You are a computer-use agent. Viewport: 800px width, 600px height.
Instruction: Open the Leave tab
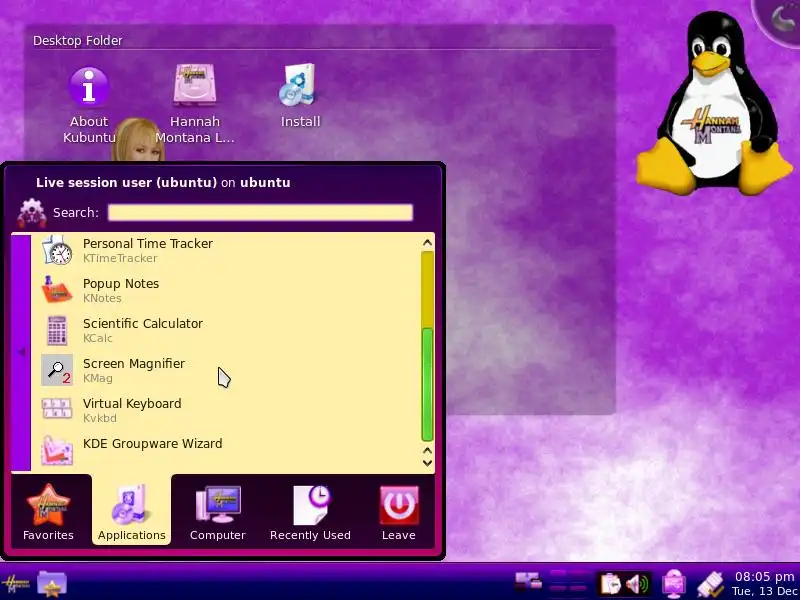click(399, 512)
